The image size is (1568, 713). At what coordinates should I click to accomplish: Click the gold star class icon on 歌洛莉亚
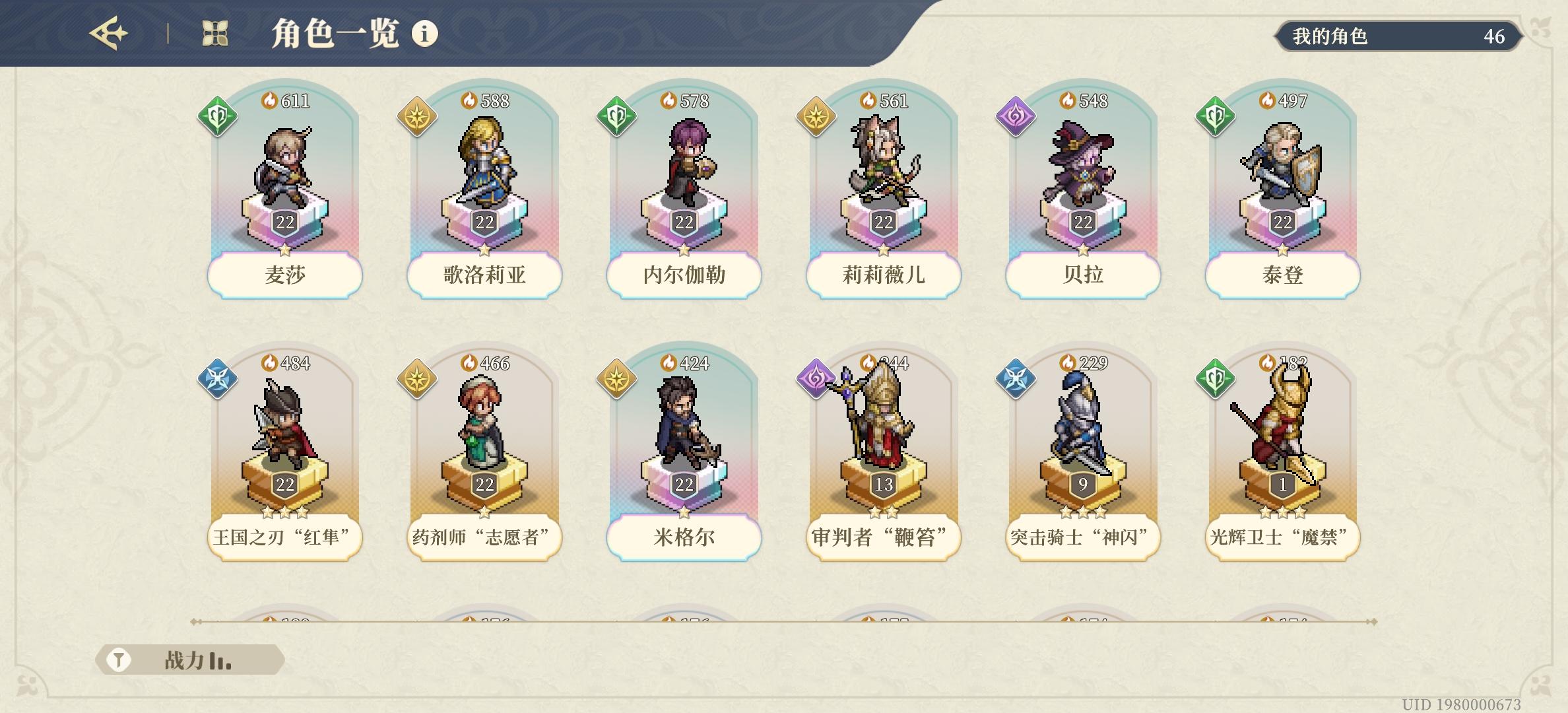(x=417, y=117)
